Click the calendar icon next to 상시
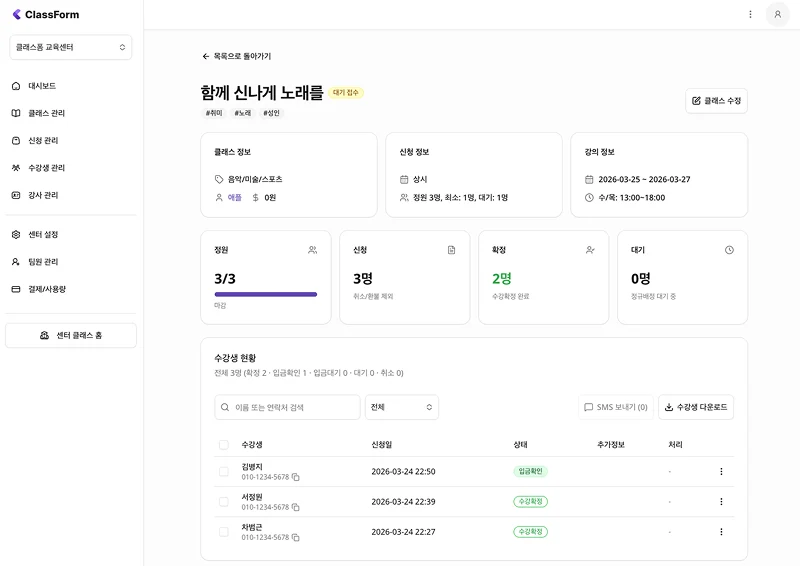 [404, 179]
